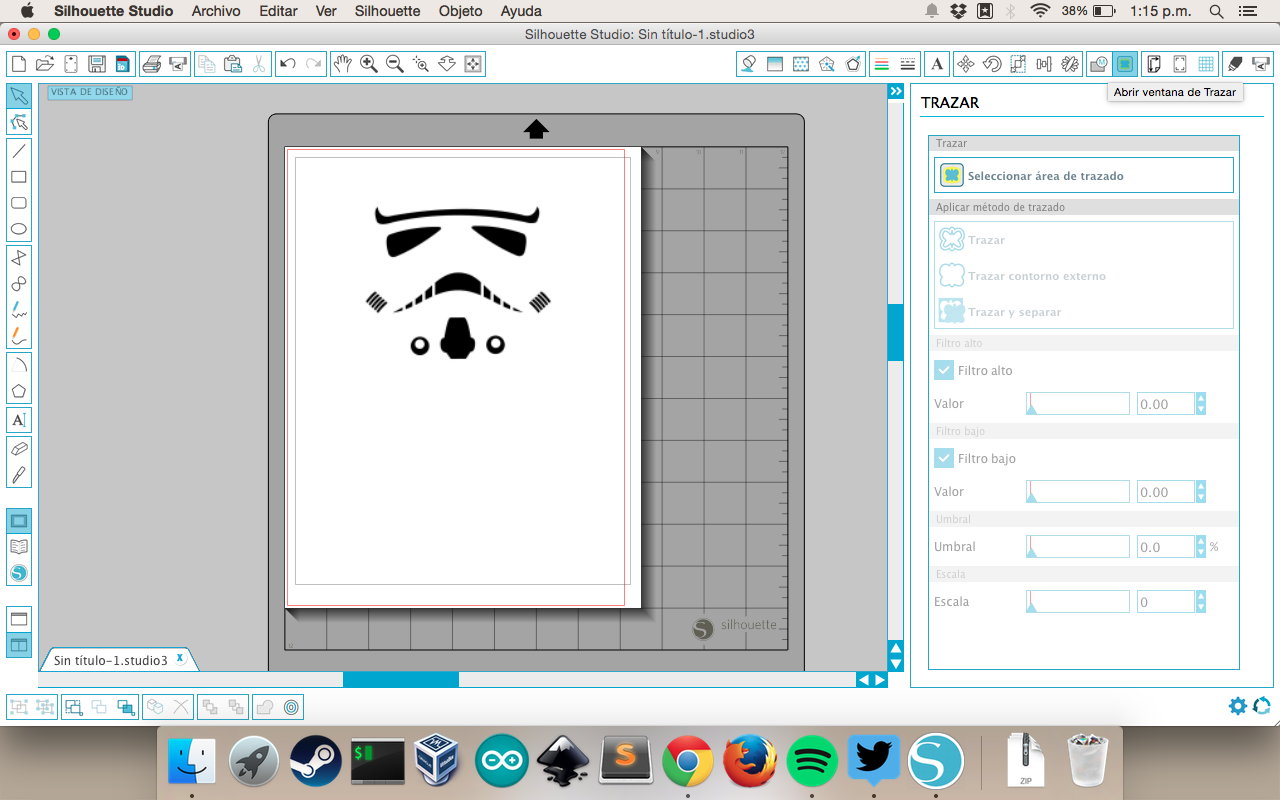The height and width of the screenshot is (800, 1280).
Task: Open the Line color window icon
Action: point(881,64)
